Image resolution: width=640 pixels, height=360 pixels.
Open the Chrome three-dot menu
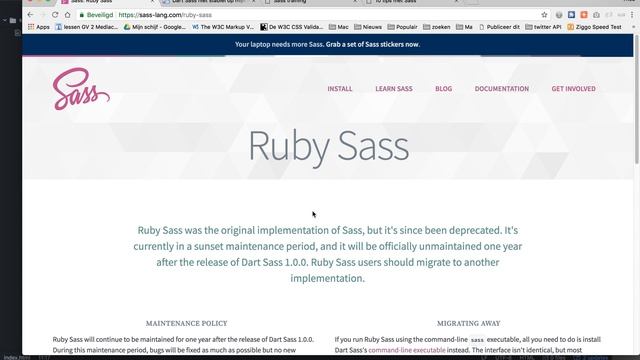click(632, 15)
